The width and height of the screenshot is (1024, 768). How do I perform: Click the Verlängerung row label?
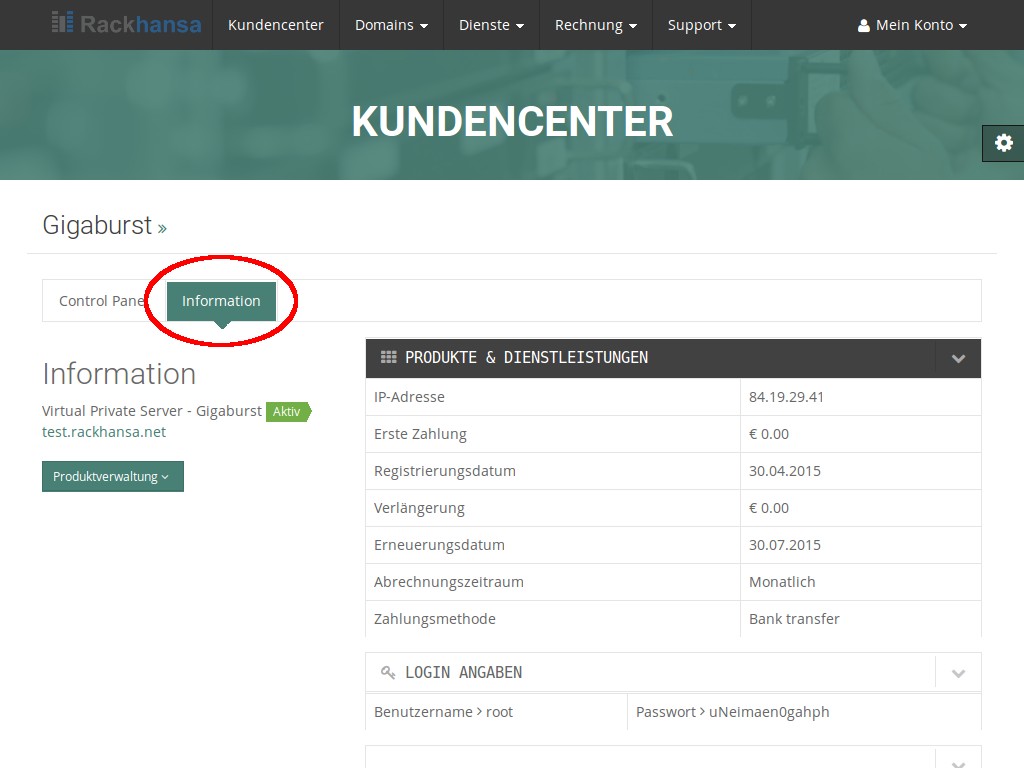point(419,508)
